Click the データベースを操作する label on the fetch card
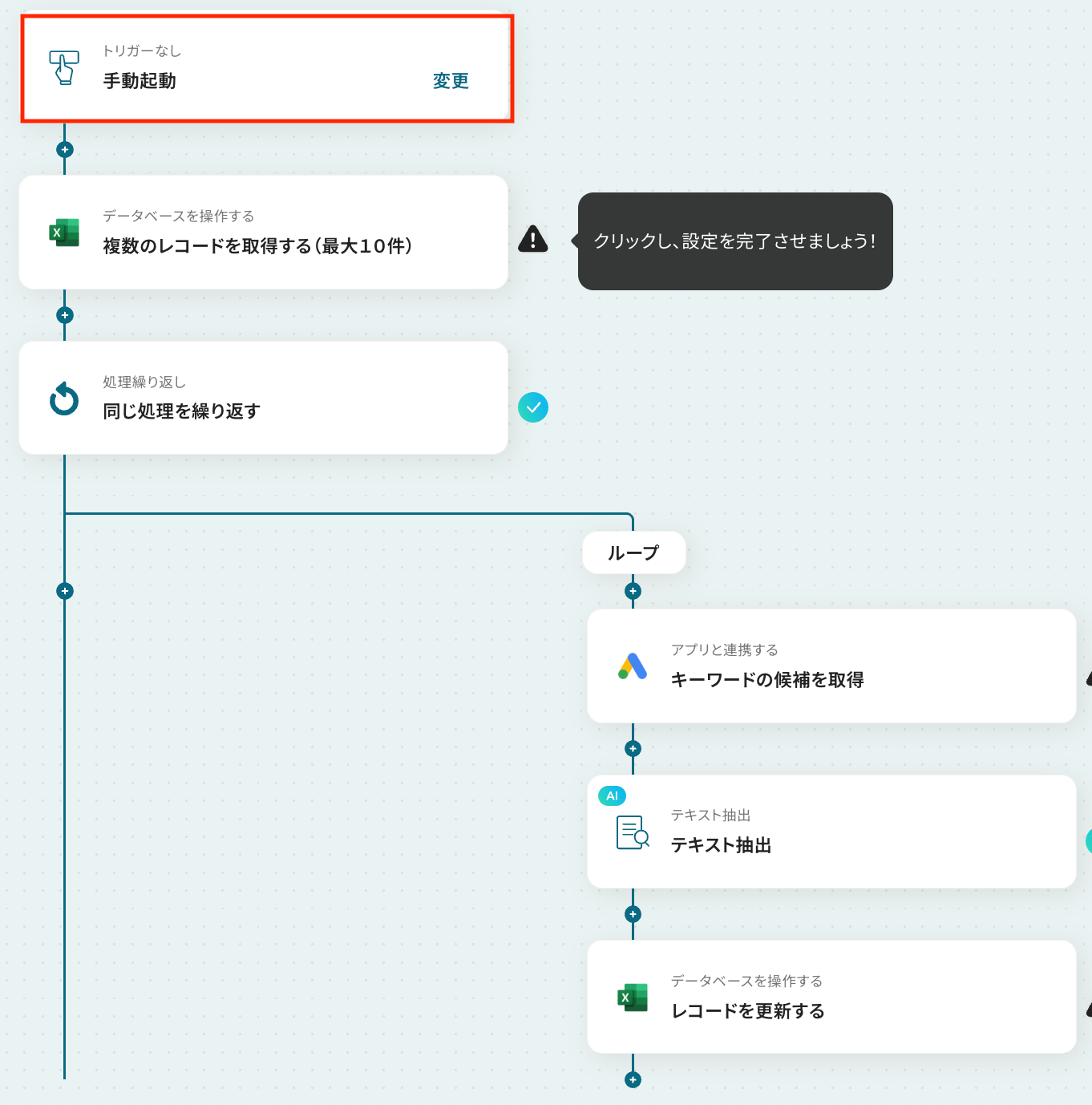 (x=179, y=216)
